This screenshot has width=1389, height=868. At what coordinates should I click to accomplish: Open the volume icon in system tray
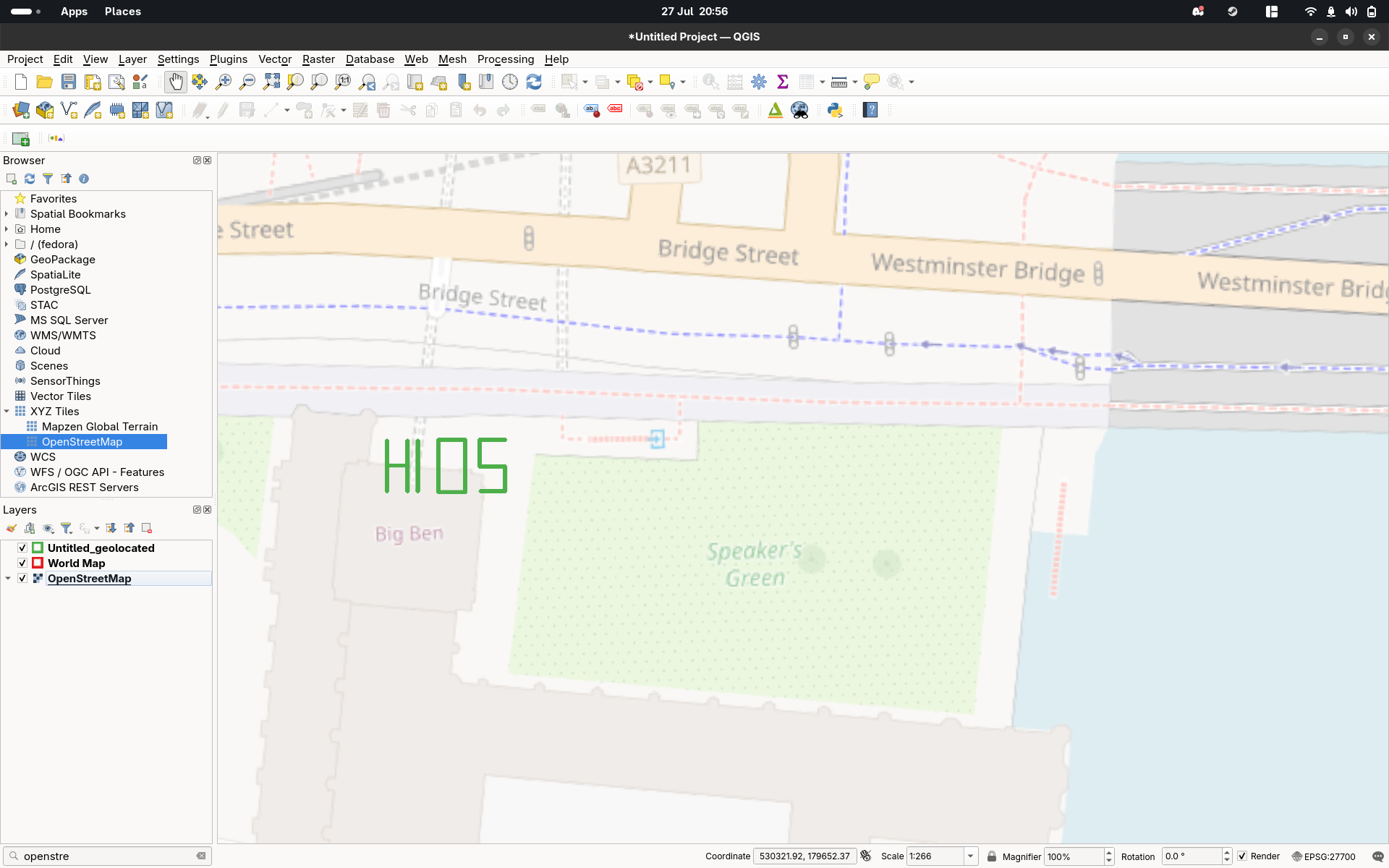(x=1351, y=12)
